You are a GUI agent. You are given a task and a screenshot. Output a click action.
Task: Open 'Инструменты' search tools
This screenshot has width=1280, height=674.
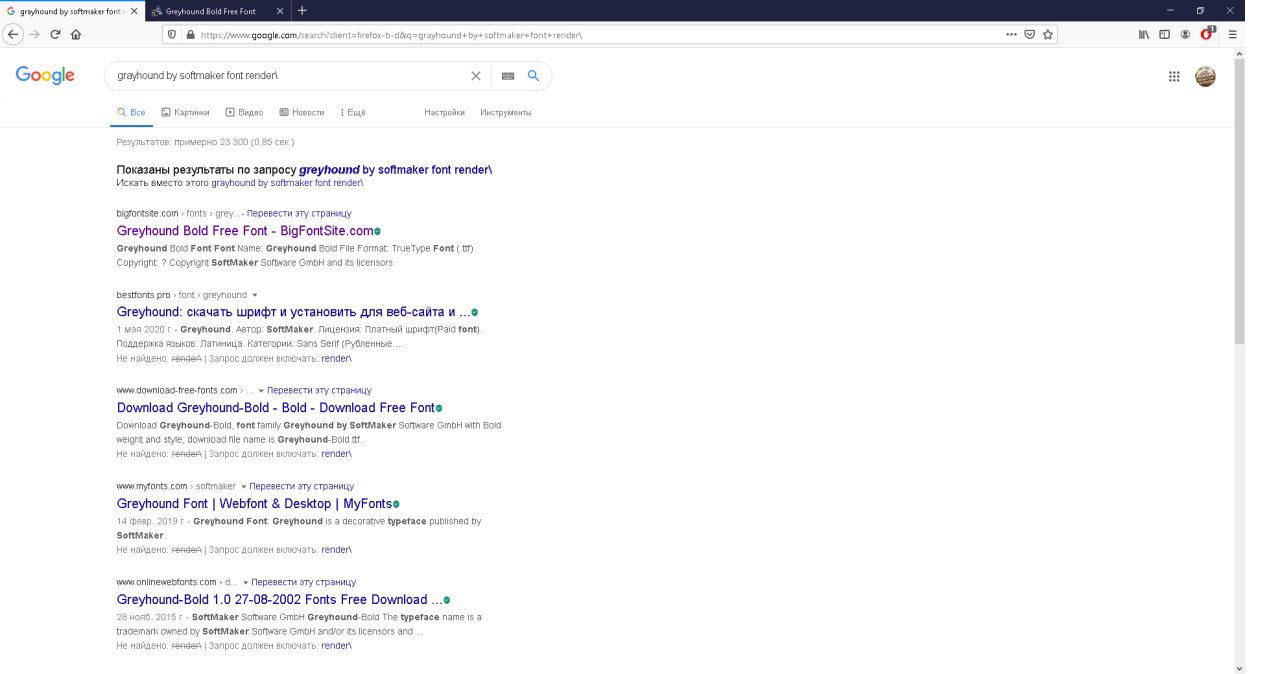tap(505, 113)
